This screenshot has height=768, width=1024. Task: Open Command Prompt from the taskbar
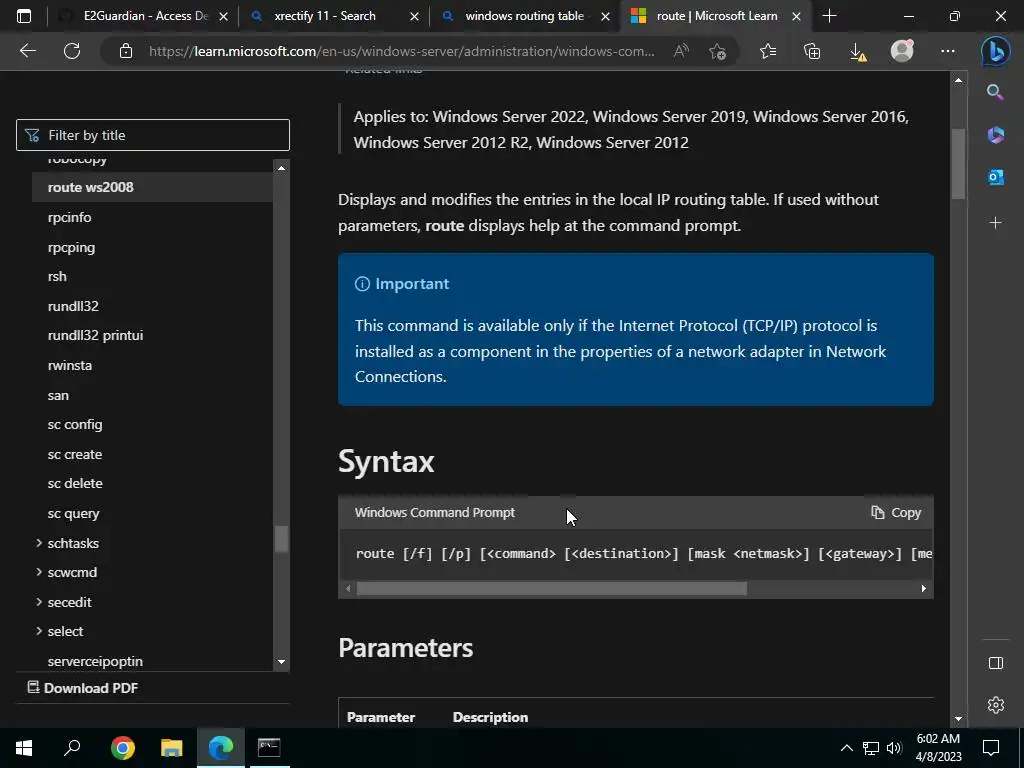click(269, 748)
